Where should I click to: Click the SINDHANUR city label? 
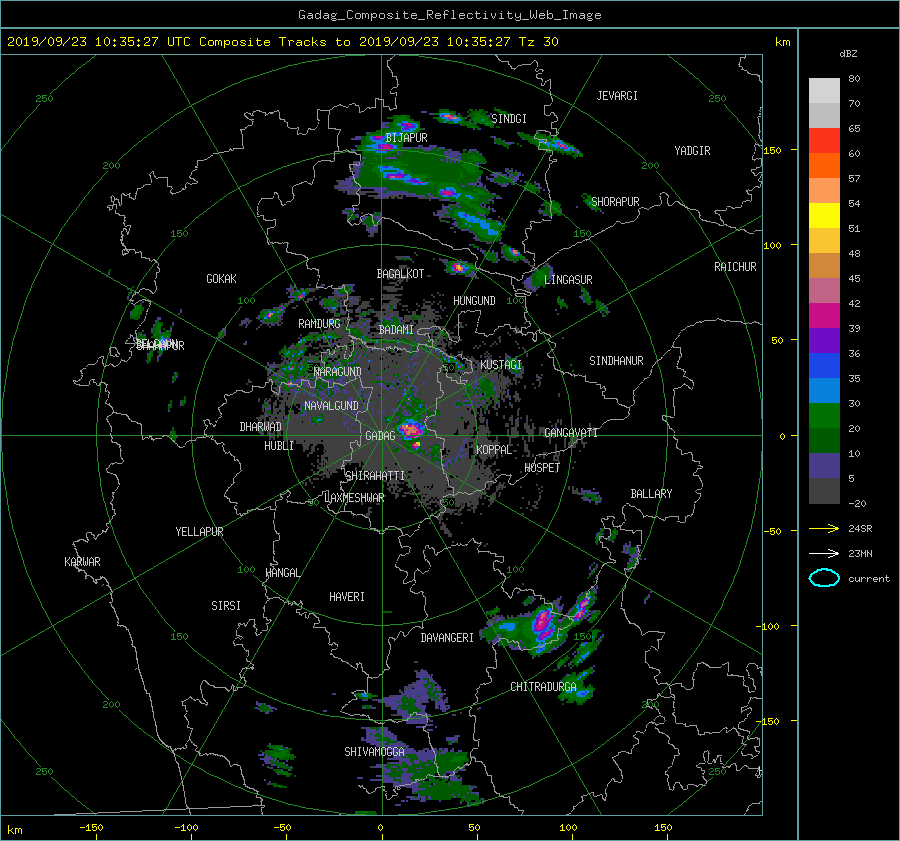616,361
